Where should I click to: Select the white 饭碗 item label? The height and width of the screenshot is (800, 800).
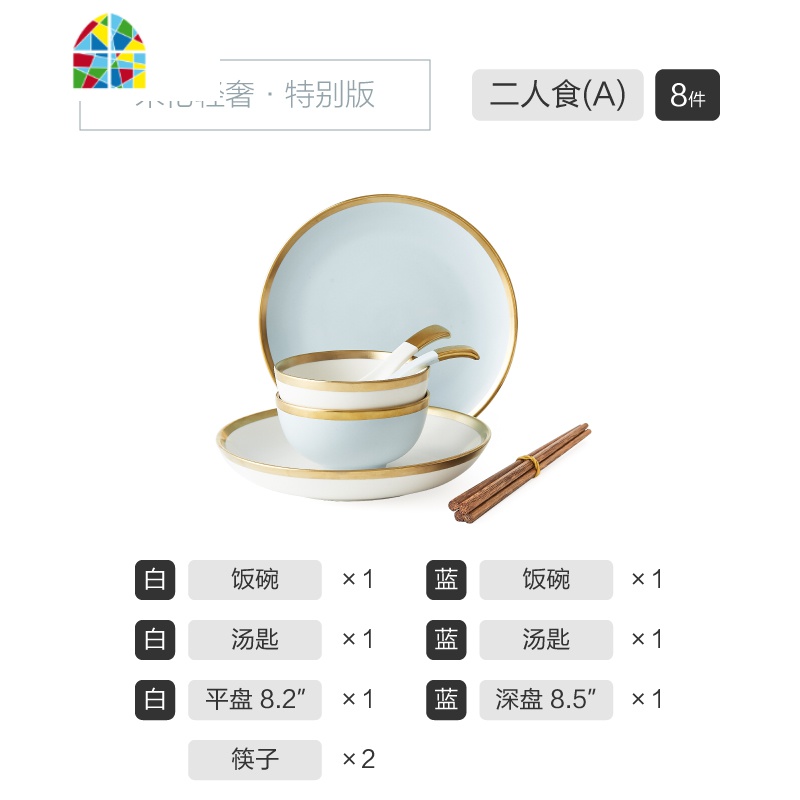tap(255, 580)
